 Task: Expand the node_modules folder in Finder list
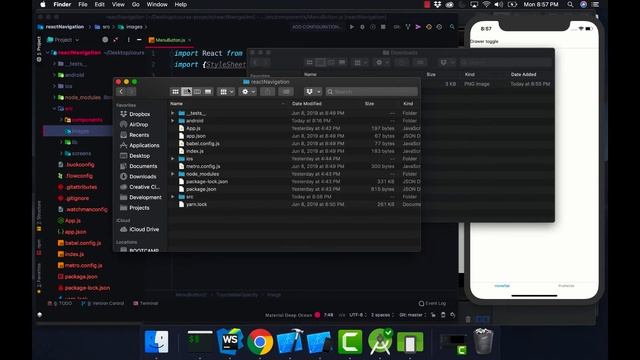173,174
